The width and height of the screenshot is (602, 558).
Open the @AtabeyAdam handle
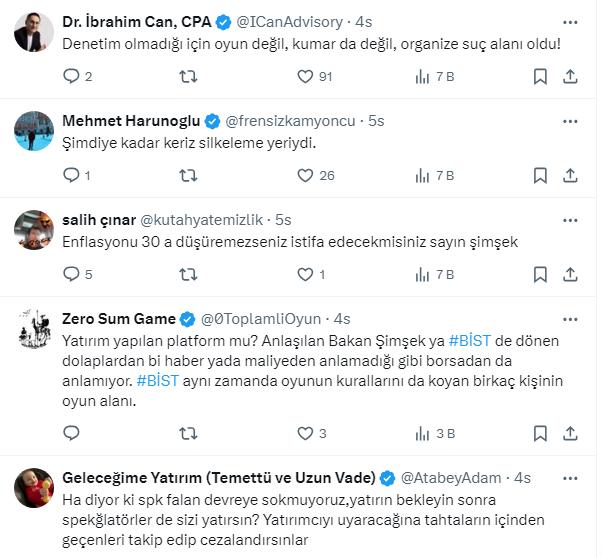pyautogui.click(x=451, y=476)
